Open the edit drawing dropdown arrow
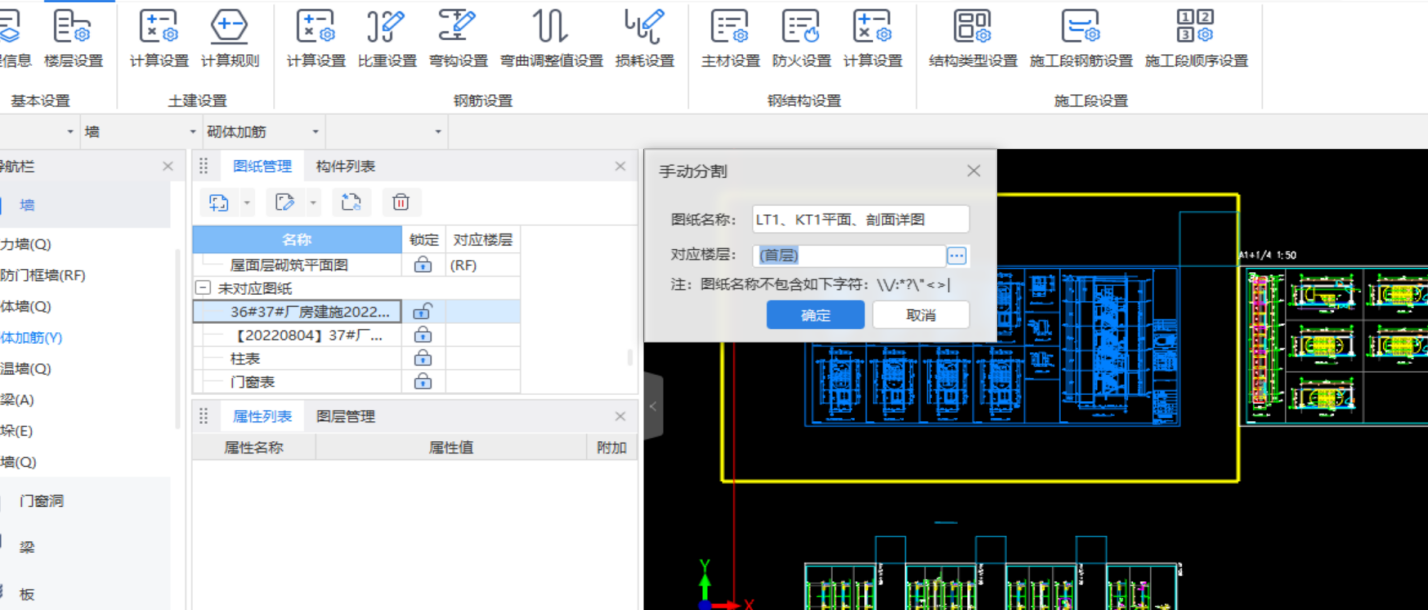Image resolution: width=1428 pixels, height=610 pixels. pos(313,203)
